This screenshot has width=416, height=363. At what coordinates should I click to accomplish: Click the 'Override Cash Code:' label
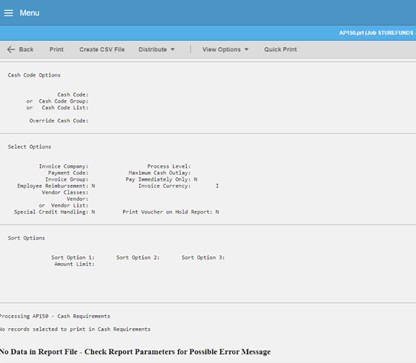59,121
